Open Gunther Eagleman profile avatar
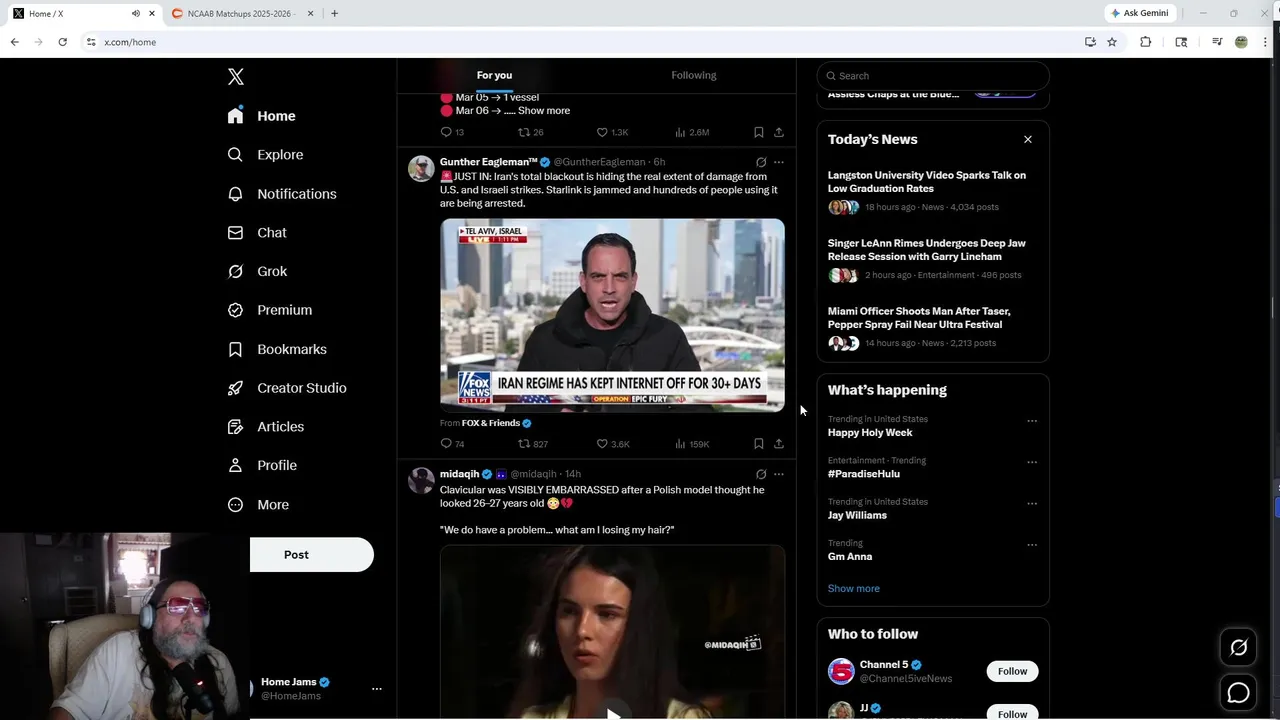 [x=421, y=168]
